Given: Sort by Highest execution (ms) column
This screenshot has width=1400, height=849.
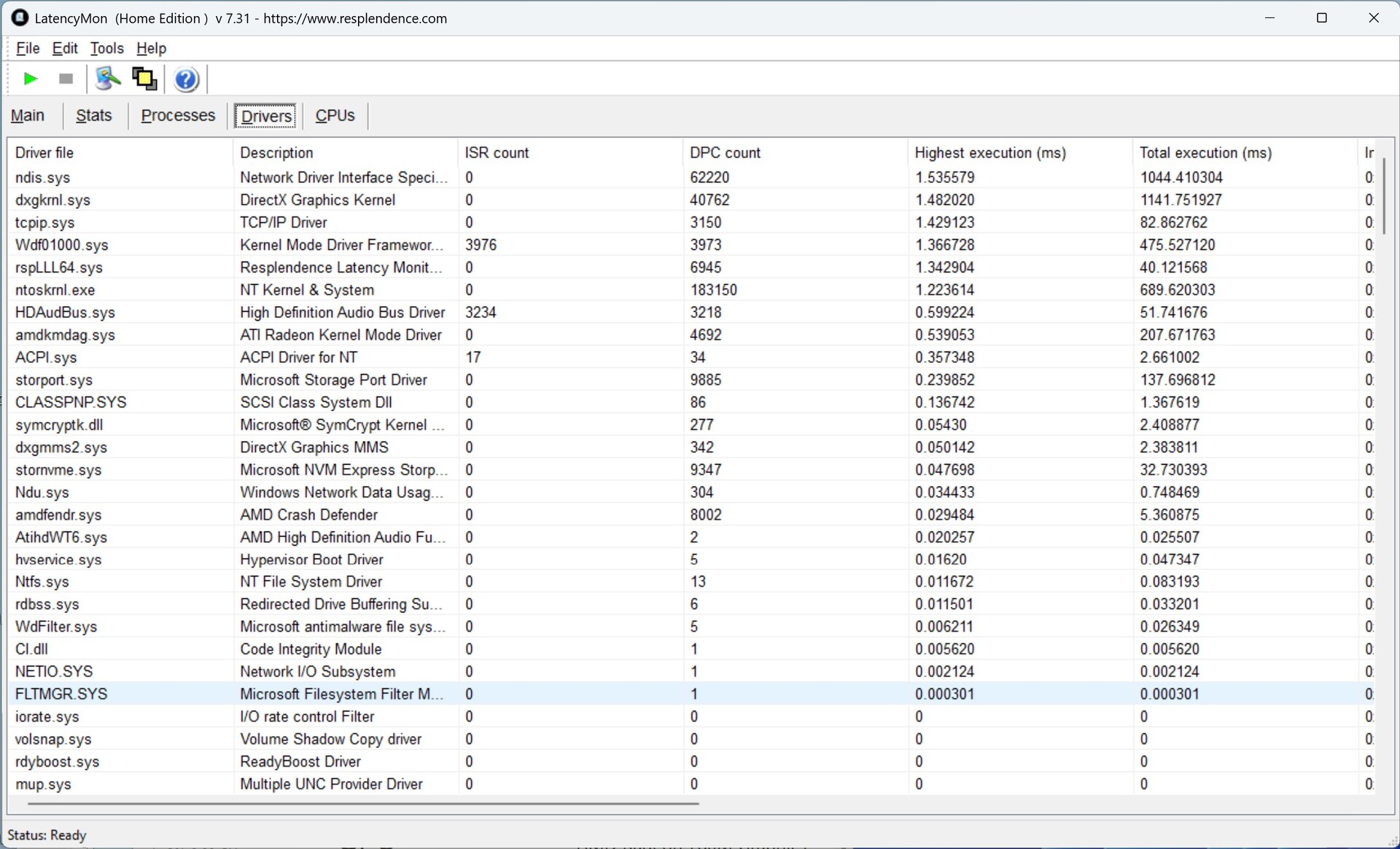Looking at the screenshot, I should click(x=989, y=153).
